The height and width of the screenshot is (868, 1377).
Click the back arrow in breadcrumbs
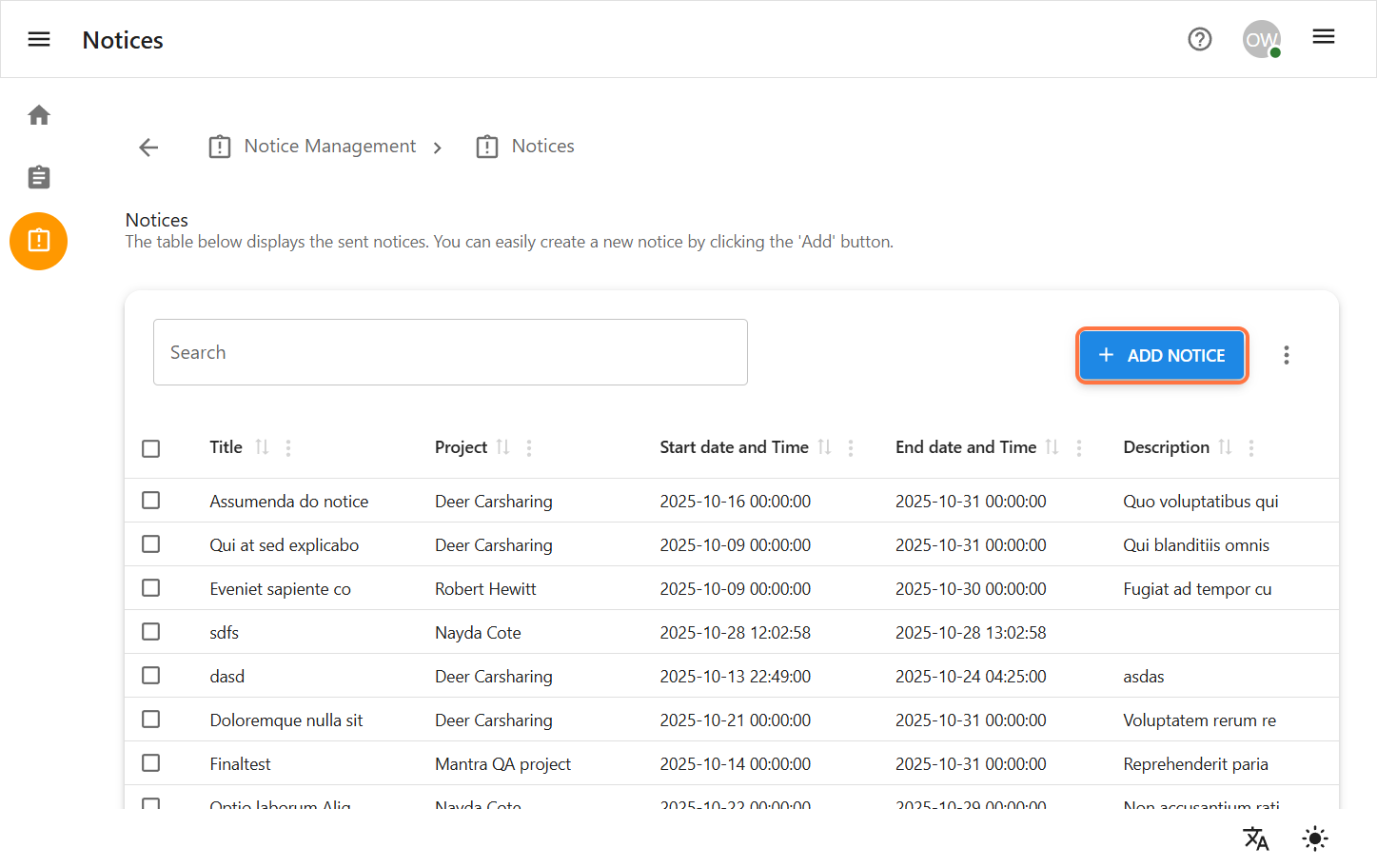[148, 147]
